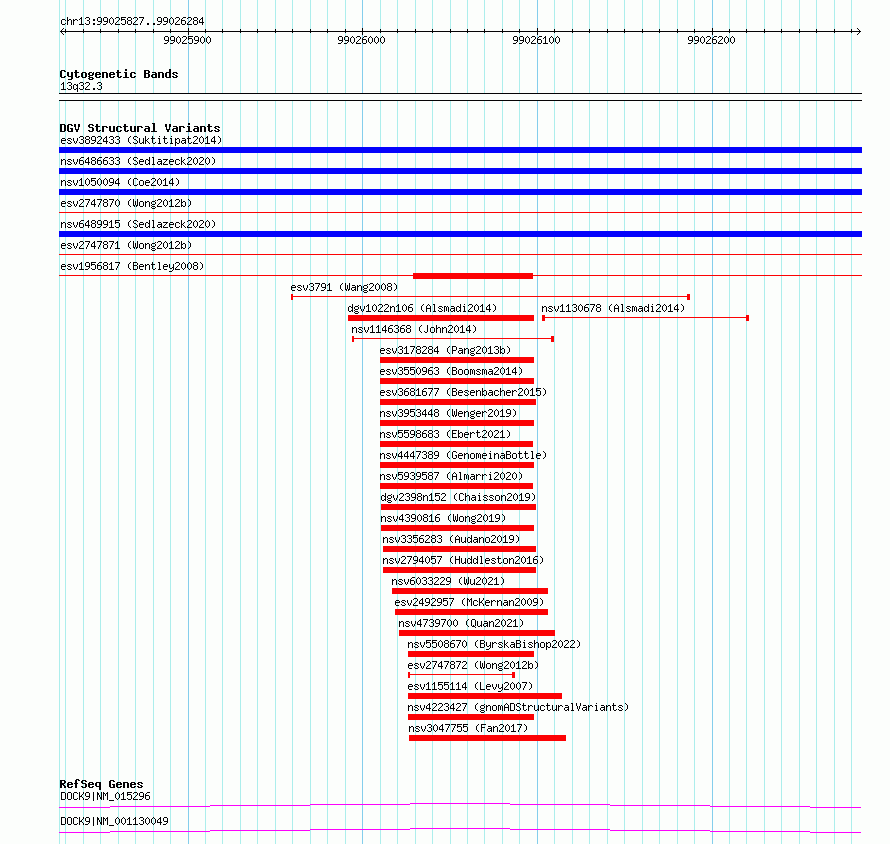Click the 99025900 ruler position
Viewport: 890px width, 844px height.
pos(187,40)
